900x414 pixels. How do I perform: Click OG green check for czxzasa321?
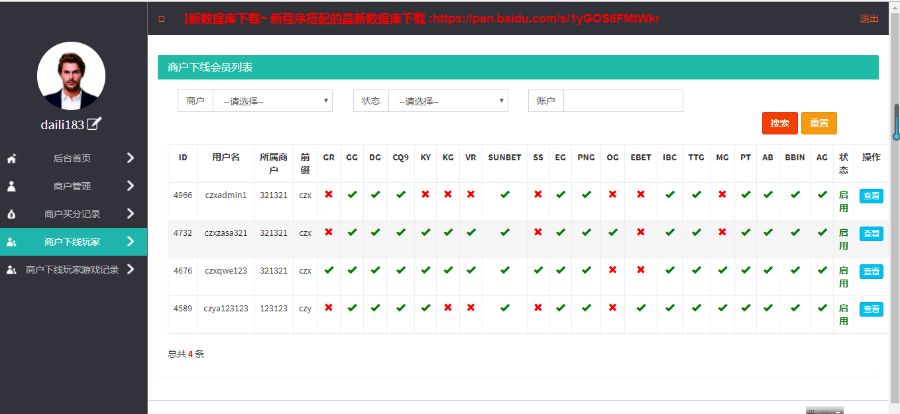612,232
